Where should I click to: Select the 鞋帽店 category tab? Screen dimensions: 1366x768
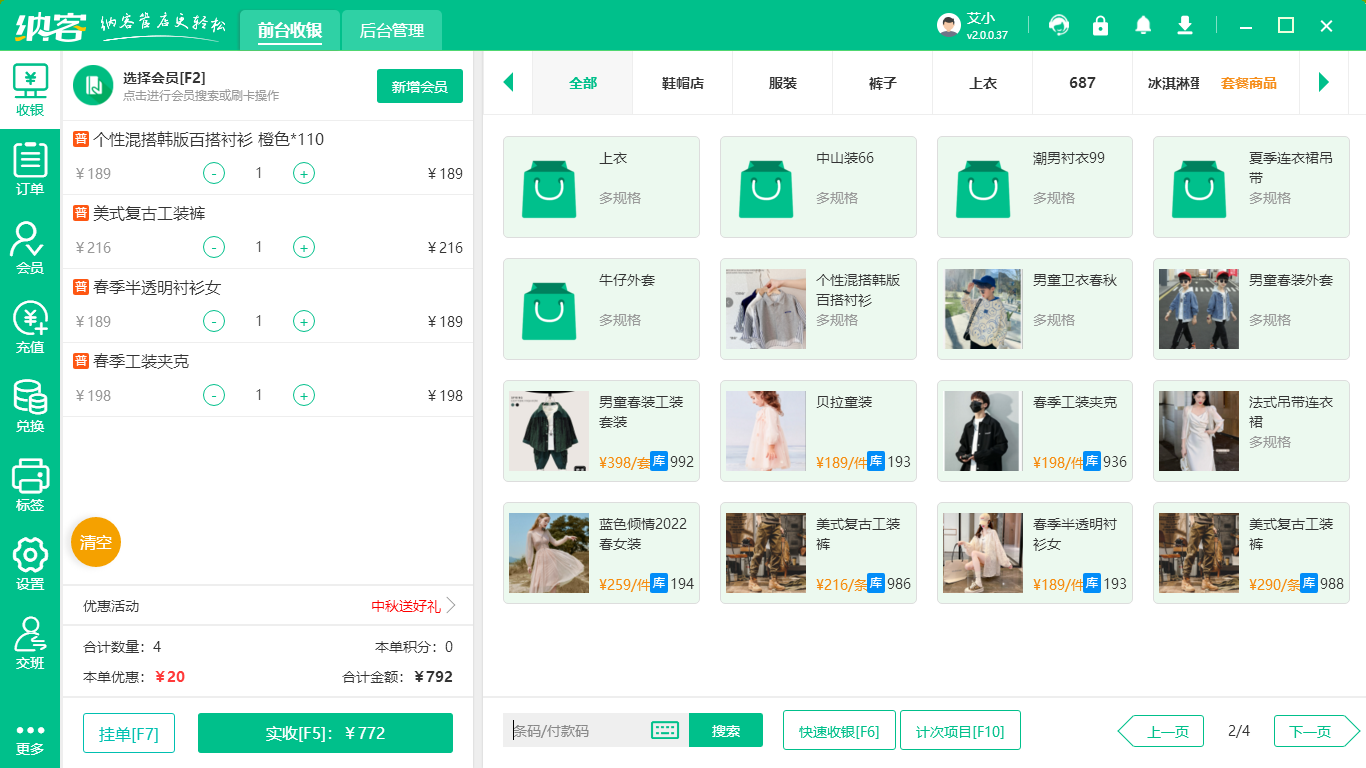pyautogui.click(x=683, y=83)
